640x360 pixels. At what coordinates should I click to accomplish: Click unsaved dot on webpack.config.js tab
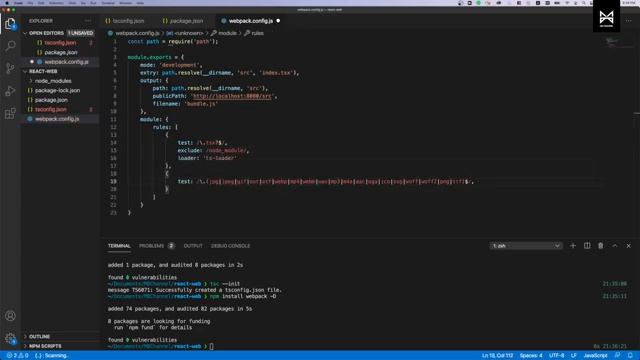click(278, 21)
